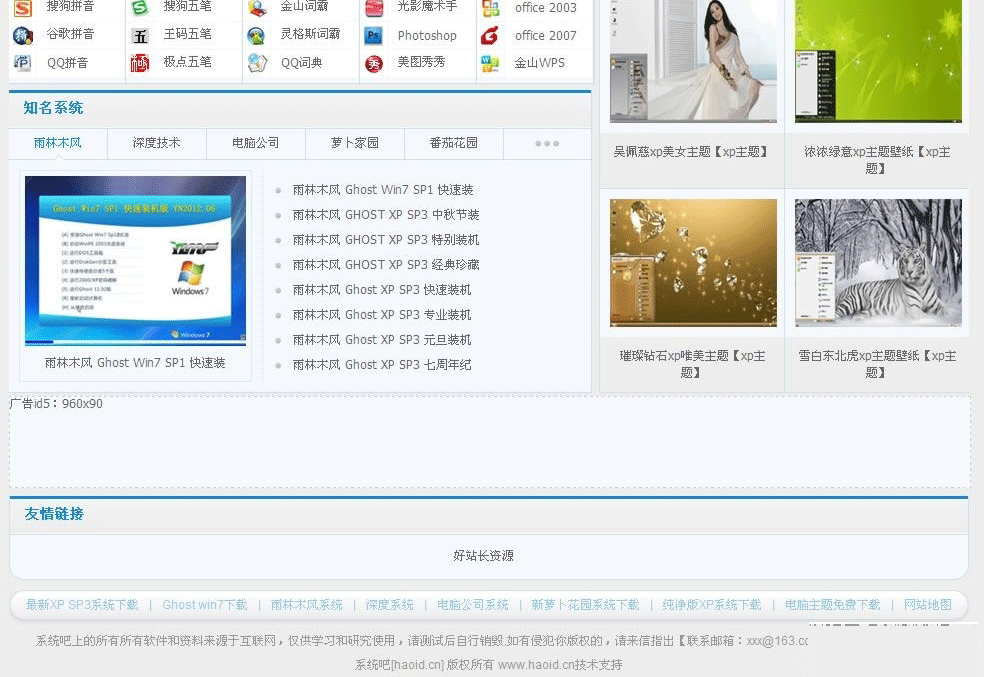The width and height of the screenshot is (984, 677).
Task: Click the office 2007 red icon
Action: [x=490, y=36]
